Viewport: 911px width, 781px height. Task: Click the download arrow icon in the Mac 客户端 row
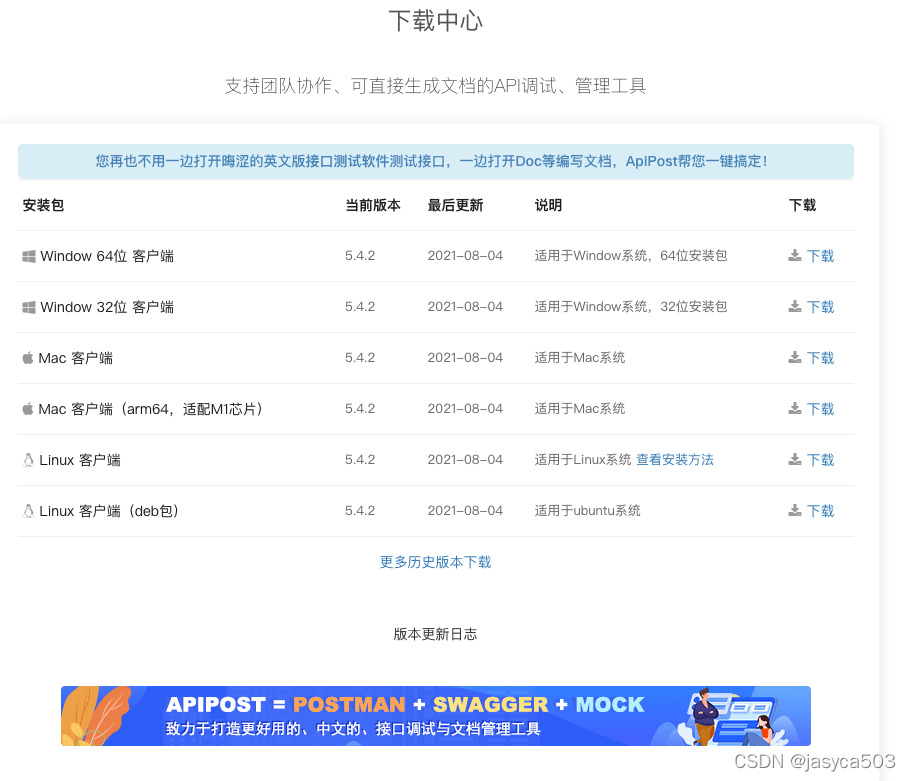pos(795,357)
